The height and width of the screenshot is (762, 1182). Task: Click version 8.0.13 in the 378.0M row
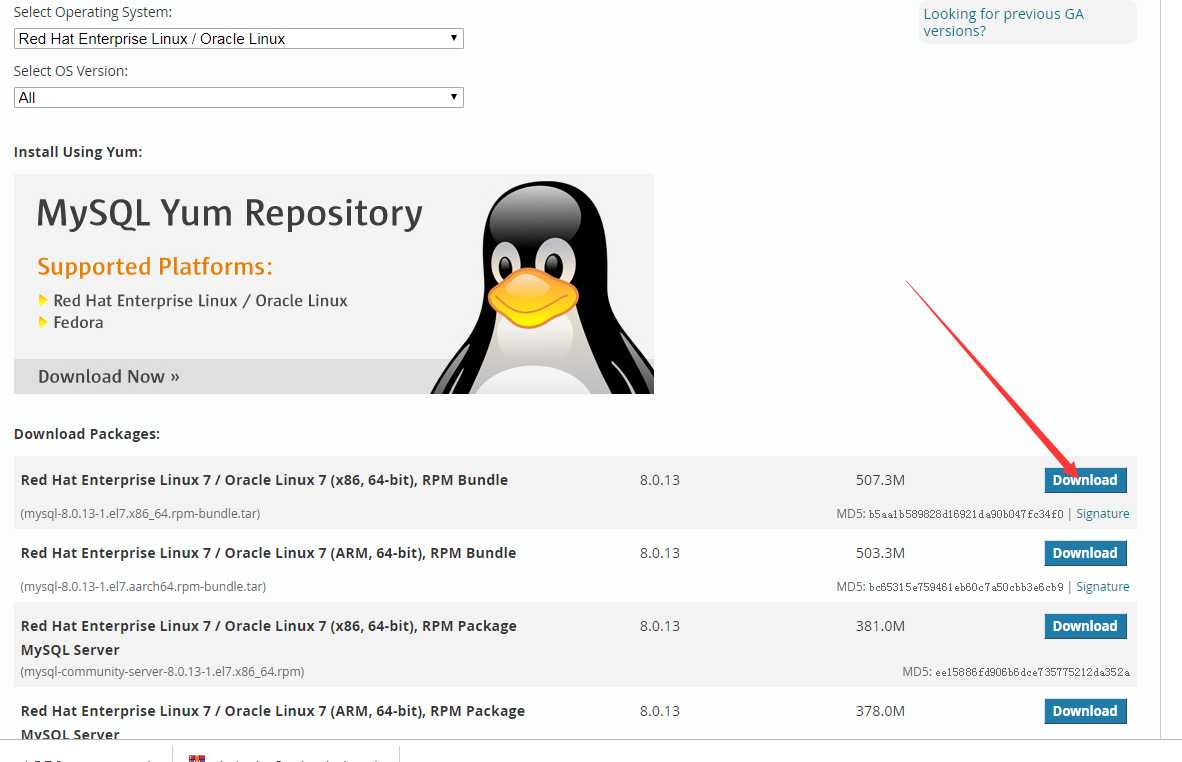coord(660,711)
